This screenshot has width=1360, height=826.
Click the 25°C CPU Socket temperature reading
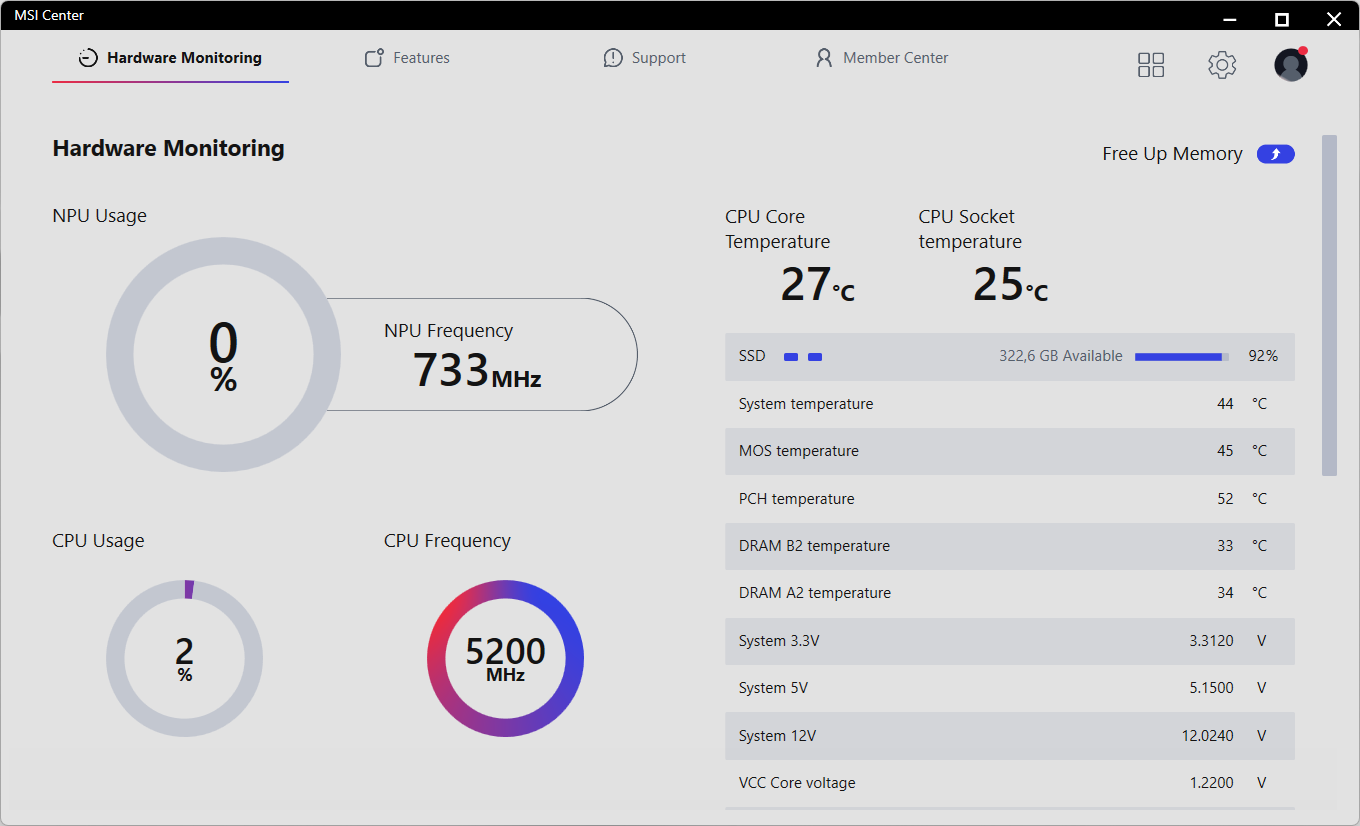pyautogui.click(x=1011, y=284)
